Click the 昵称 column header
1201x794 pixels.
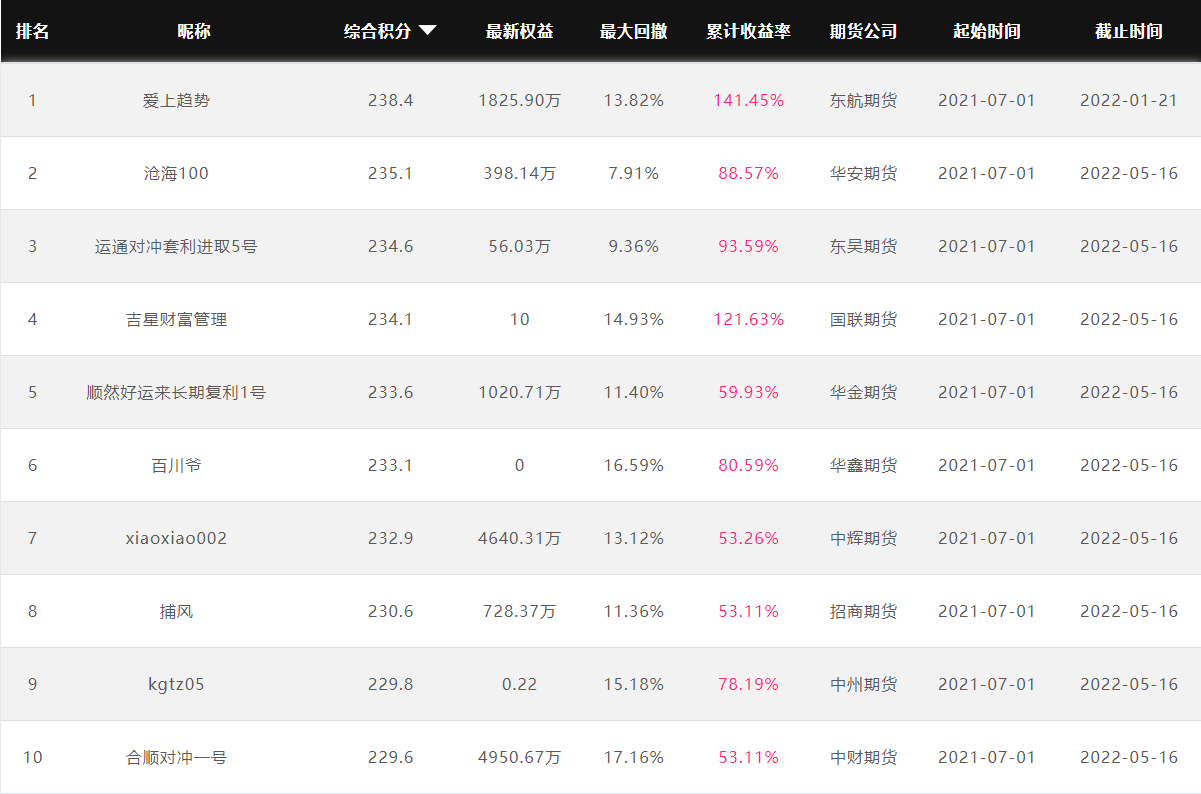pos(194,31)
